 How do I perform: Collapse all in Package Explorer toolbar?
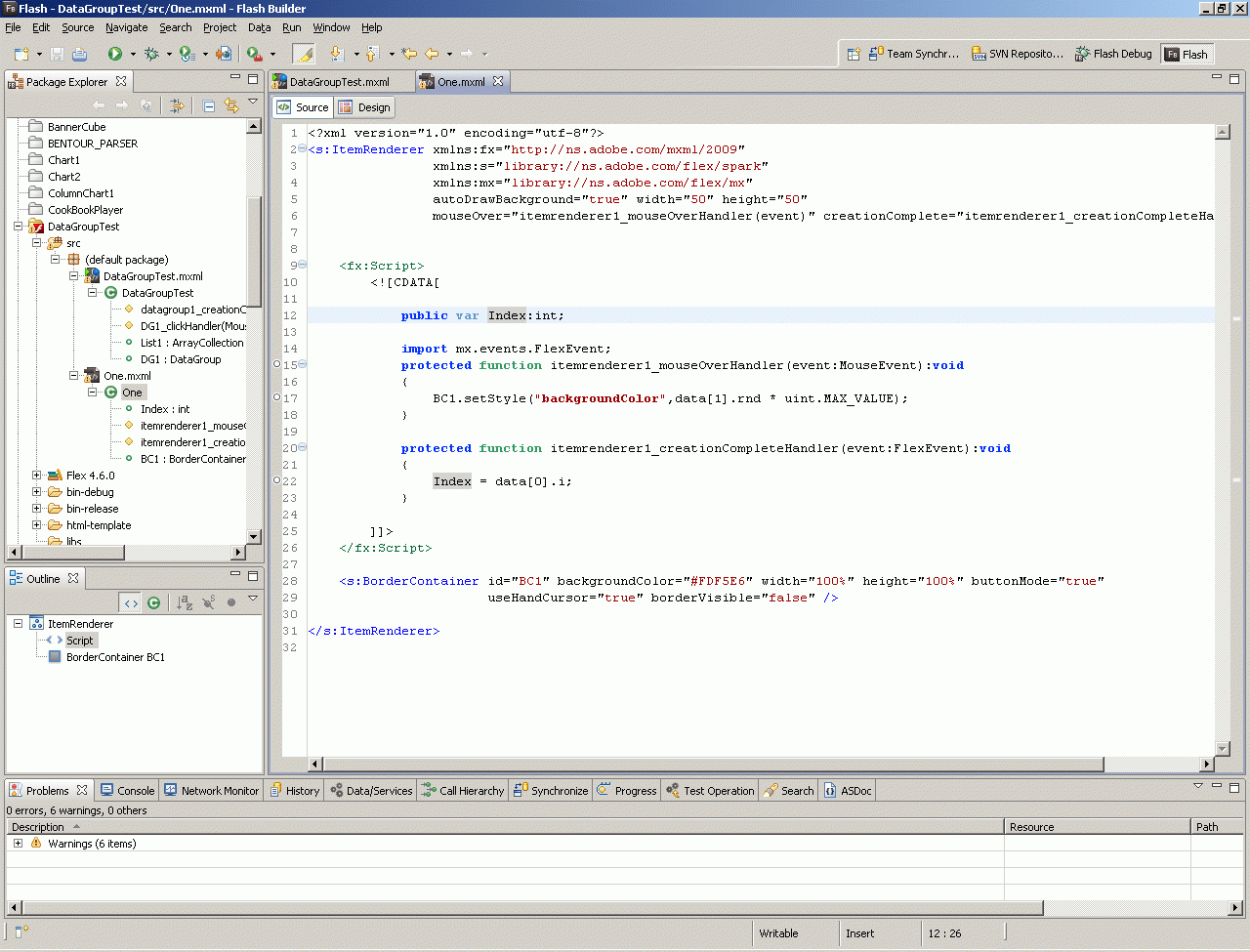[209, 105]
